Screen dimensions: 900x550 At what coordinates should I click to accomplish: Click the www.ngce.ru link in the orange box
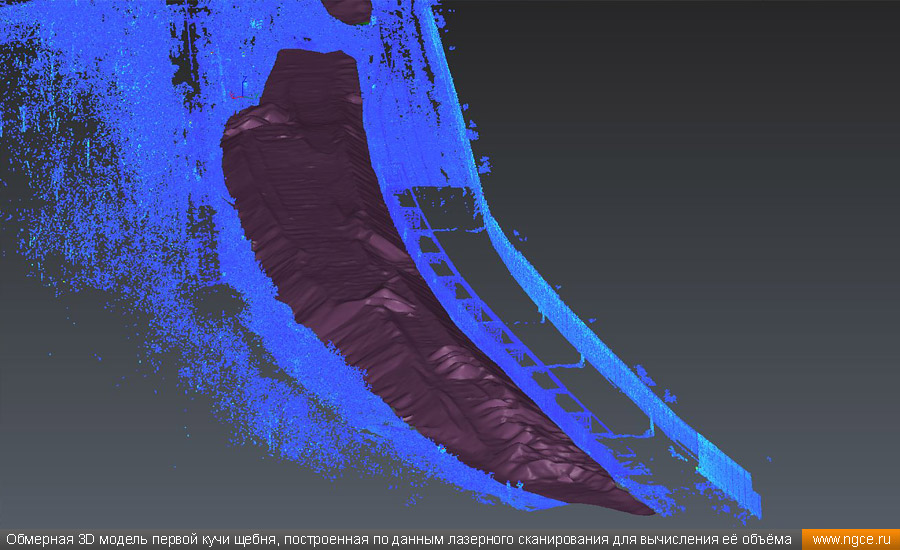(x=851, y=540)
